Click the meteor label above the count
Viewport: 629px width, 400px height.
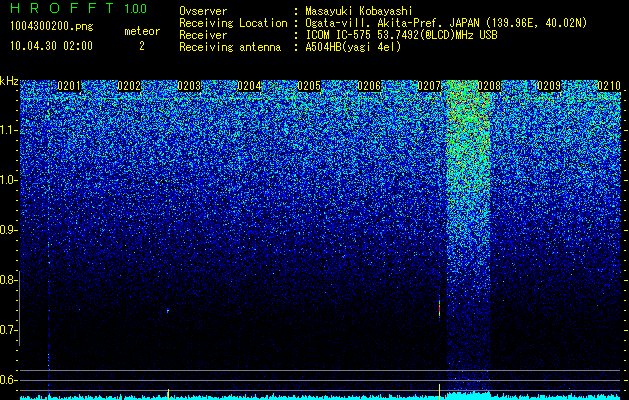pyautogui.click(x=142, y=31)
